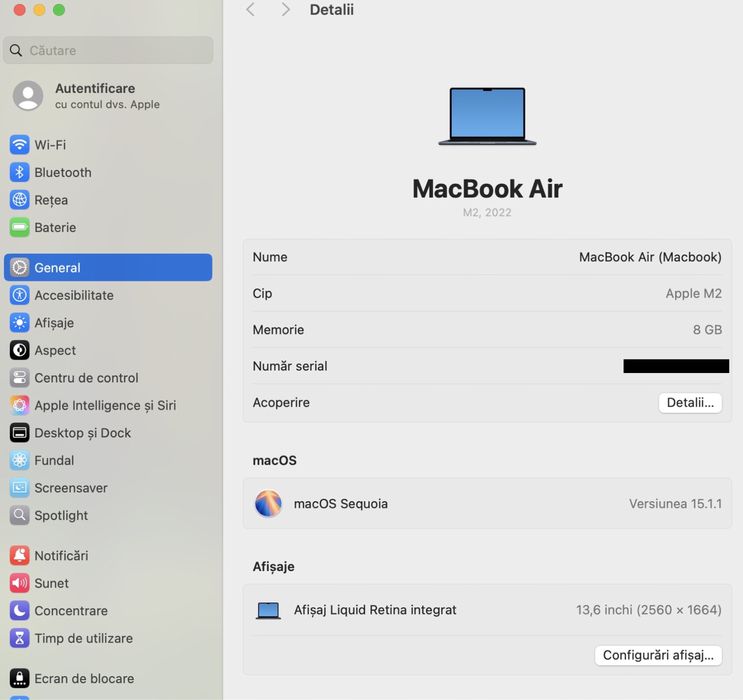Click the macOS Sequoia row label
Image resolution: width=743 pixels, height=700 pixels.
click(341, 503)
